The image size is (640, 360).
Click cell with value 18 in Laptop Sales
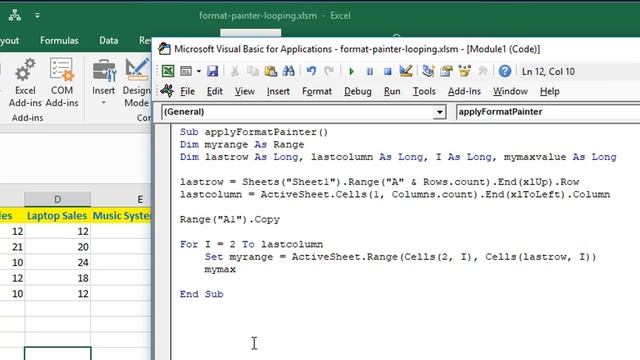pos(58,278)
